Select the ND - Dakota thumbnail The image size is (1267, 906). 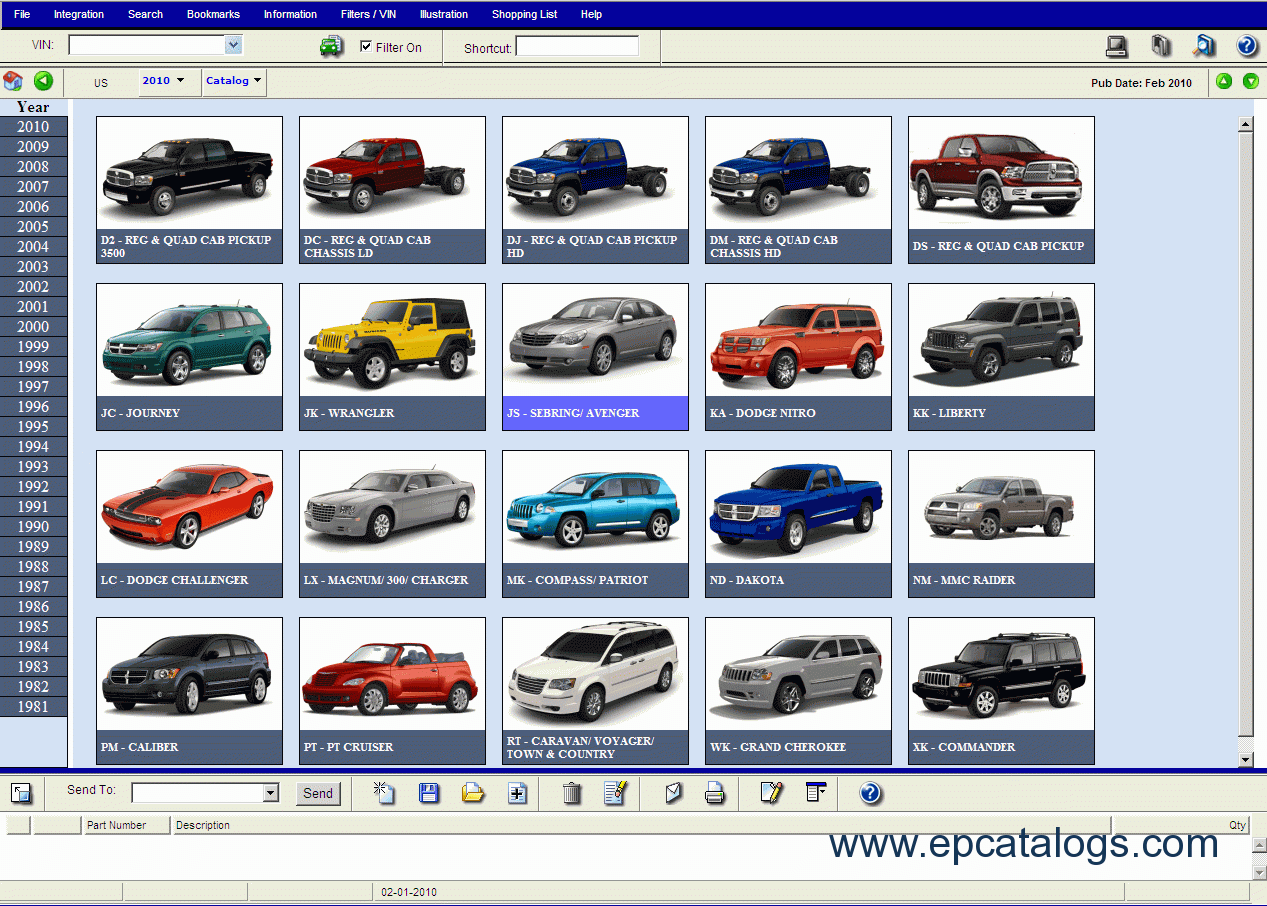[x=798, y=524]
